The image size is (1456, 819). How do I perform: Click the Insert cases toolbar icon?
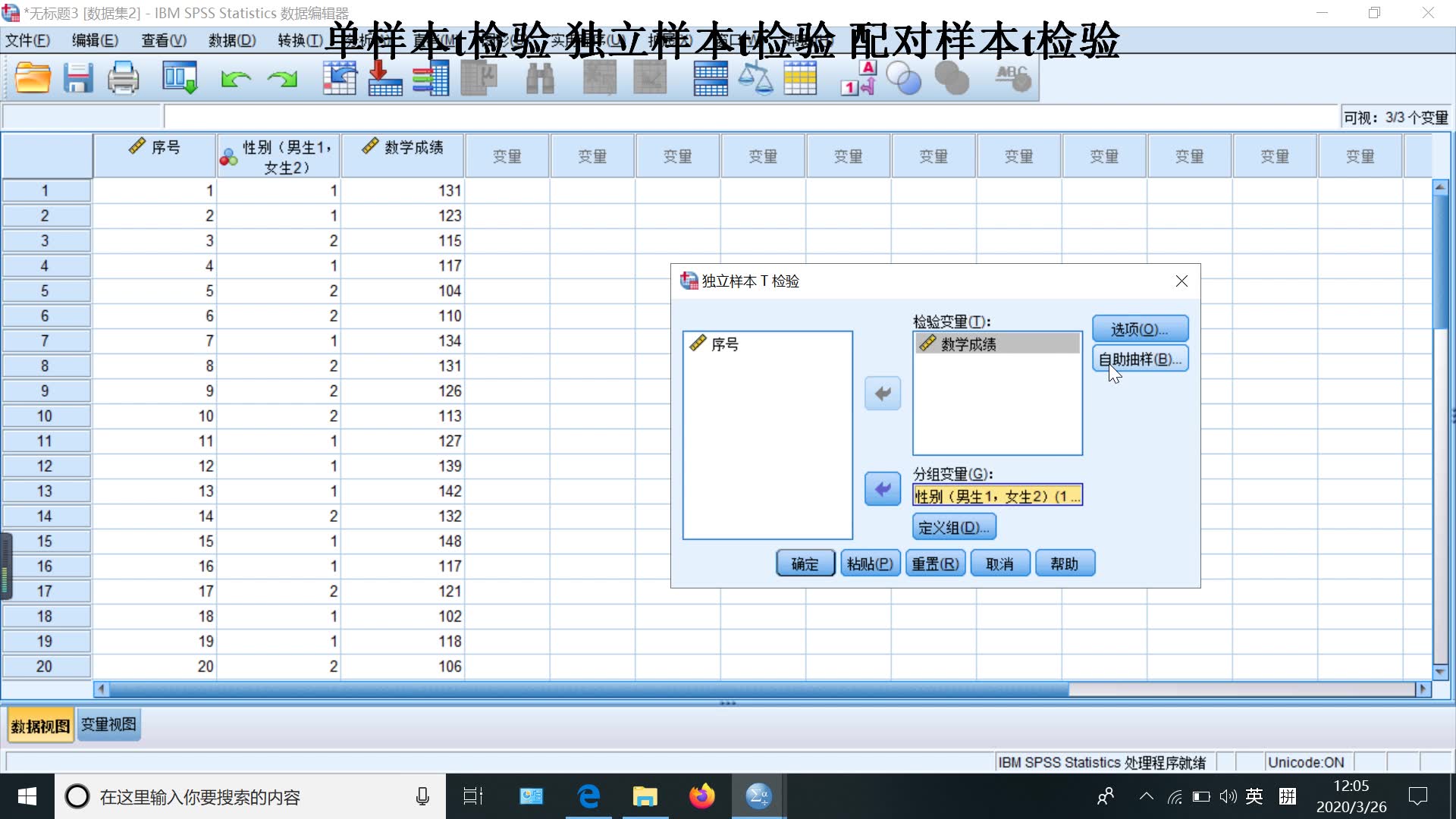[600, 78]
